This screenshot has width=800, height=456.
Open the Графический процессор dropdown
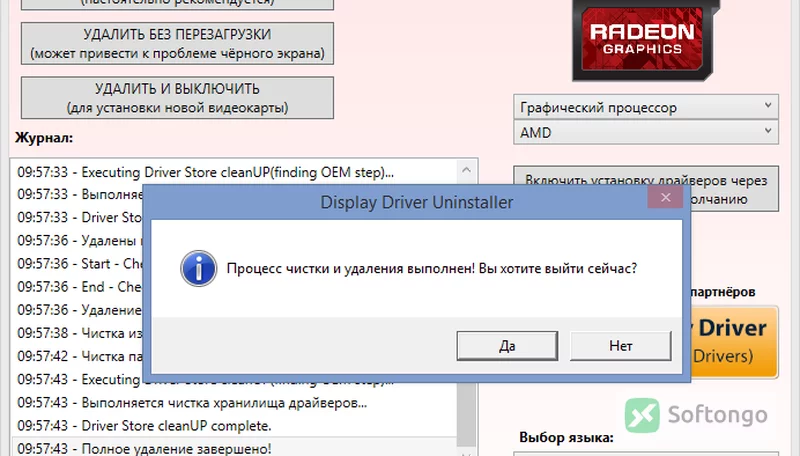(646, 107)
